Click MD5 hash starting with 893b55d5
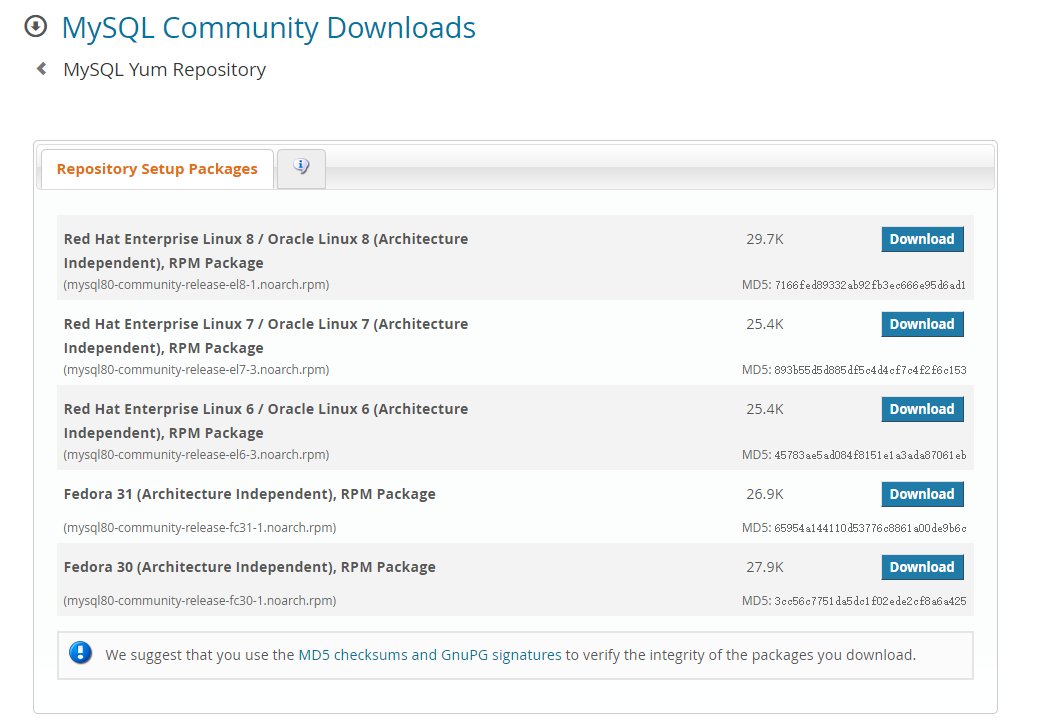This screenshot has width=1040, height=722. tap(870, 370)
